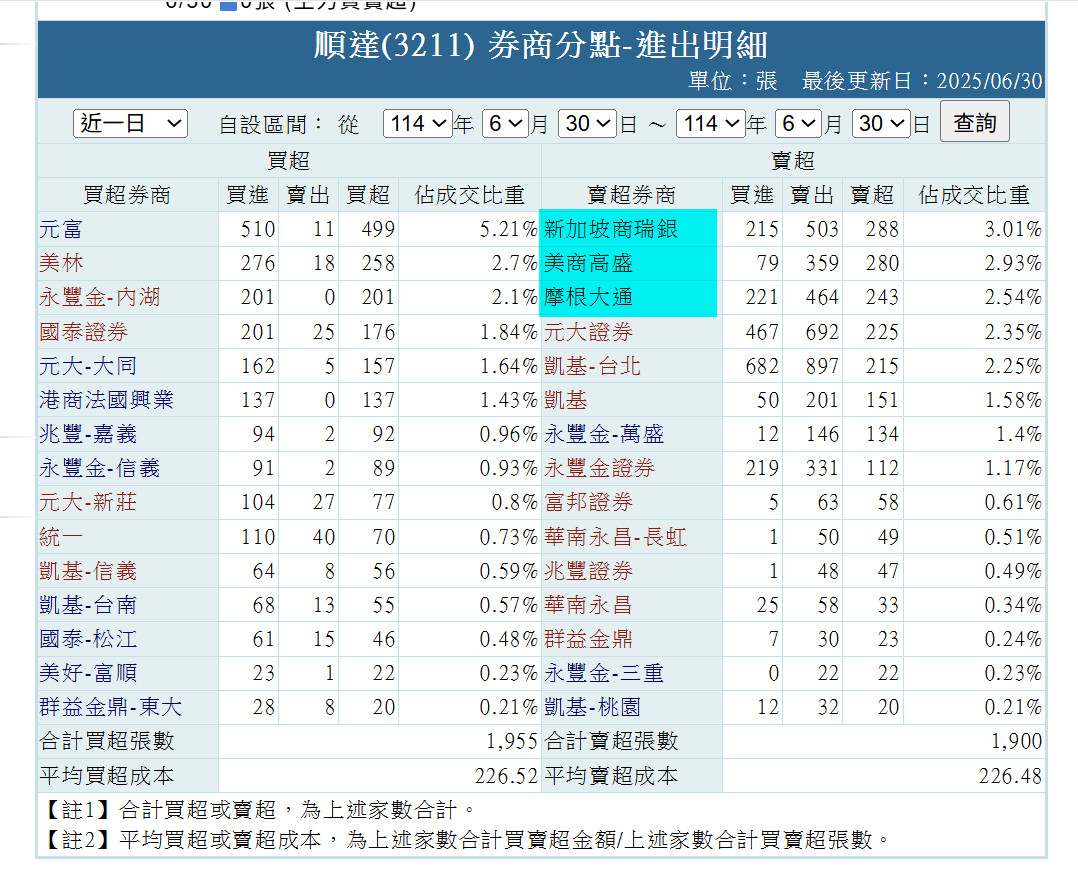Open the 美林 broker link
1078x883 pixels.
click(60, 263)
